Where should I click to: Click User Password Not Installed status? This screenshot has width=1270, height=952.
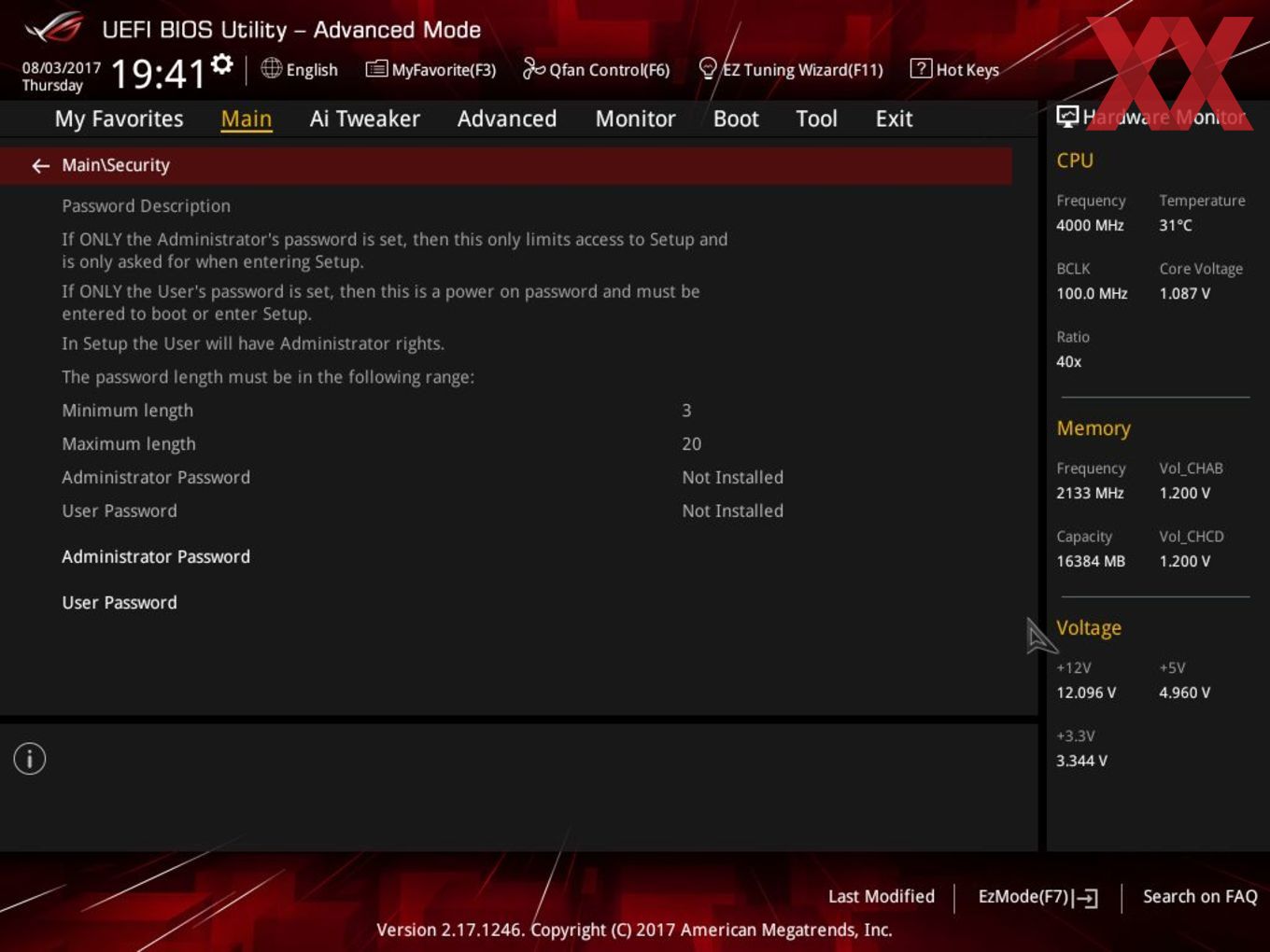click(x=732, y=511)
